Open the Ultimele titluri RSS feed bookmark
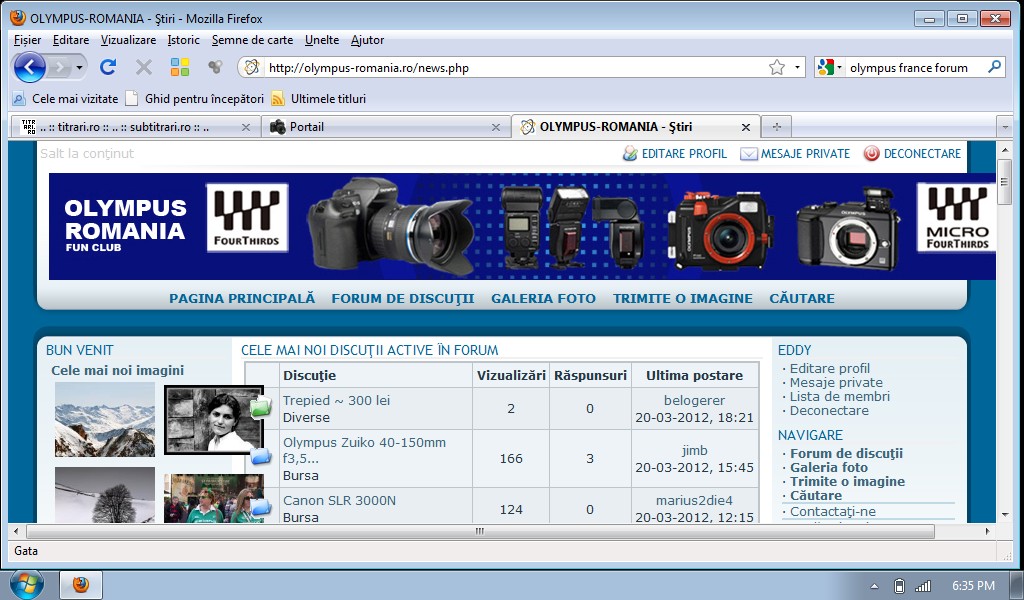This screenshot has width=1024, height=600. point(319,99)
